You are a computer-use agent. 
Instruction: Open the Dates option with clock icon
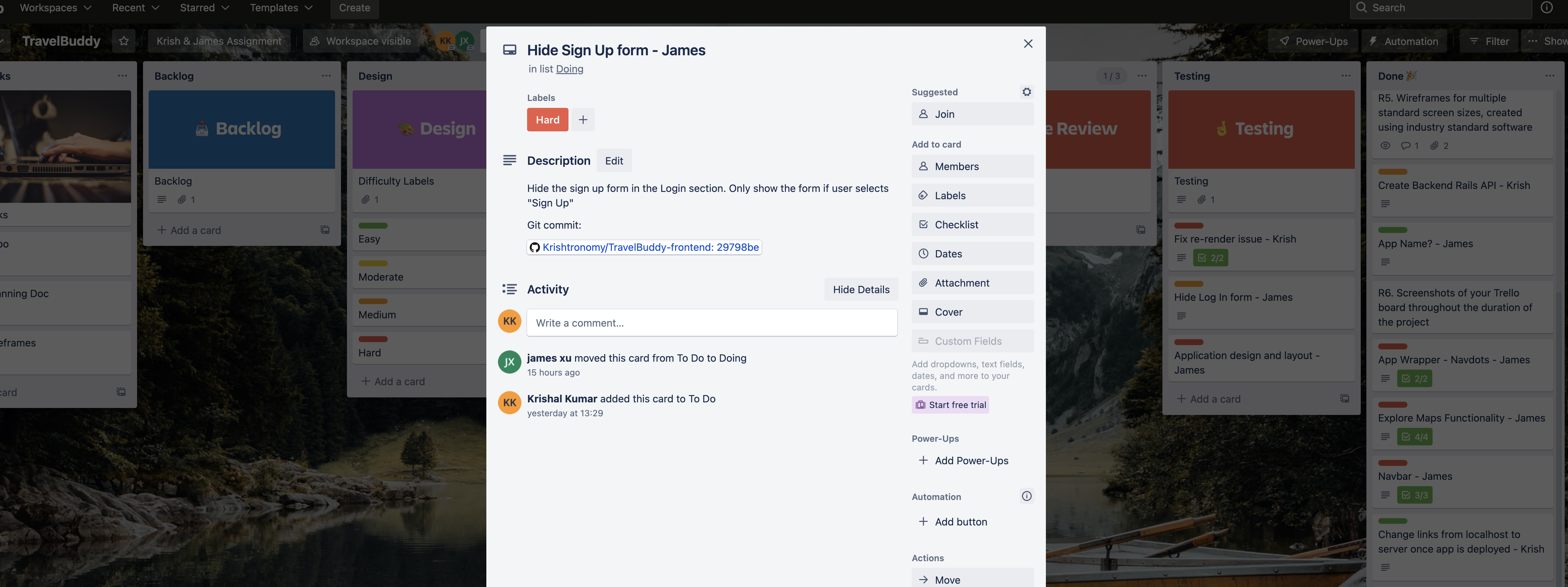pyautogui.click(x=972, y=254)
